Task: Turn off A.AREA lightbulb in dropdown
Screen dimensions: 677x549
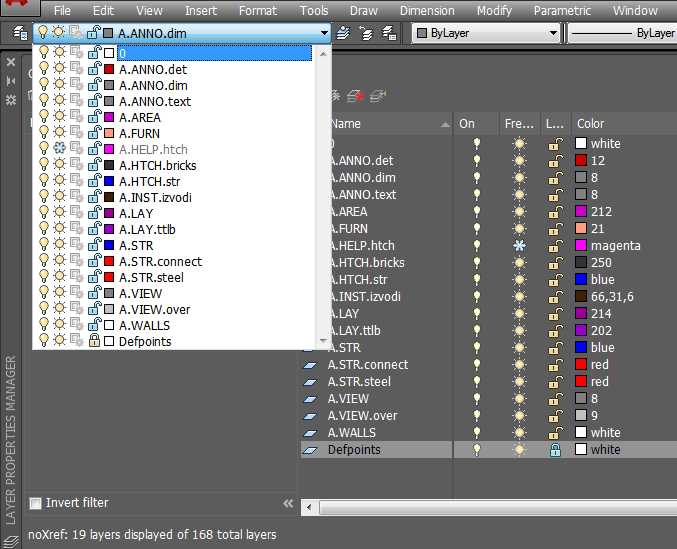Action: click(x=43, y=117)
